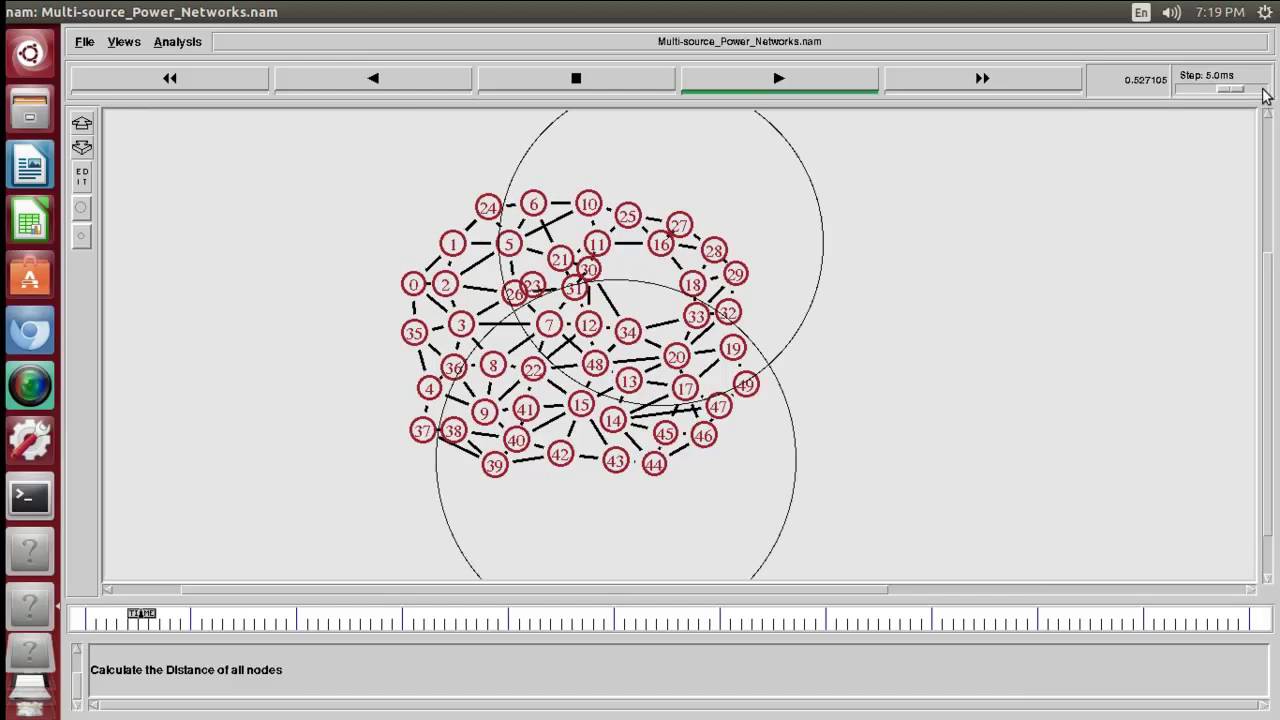Click the play backward button

click(x=373, y=79)
